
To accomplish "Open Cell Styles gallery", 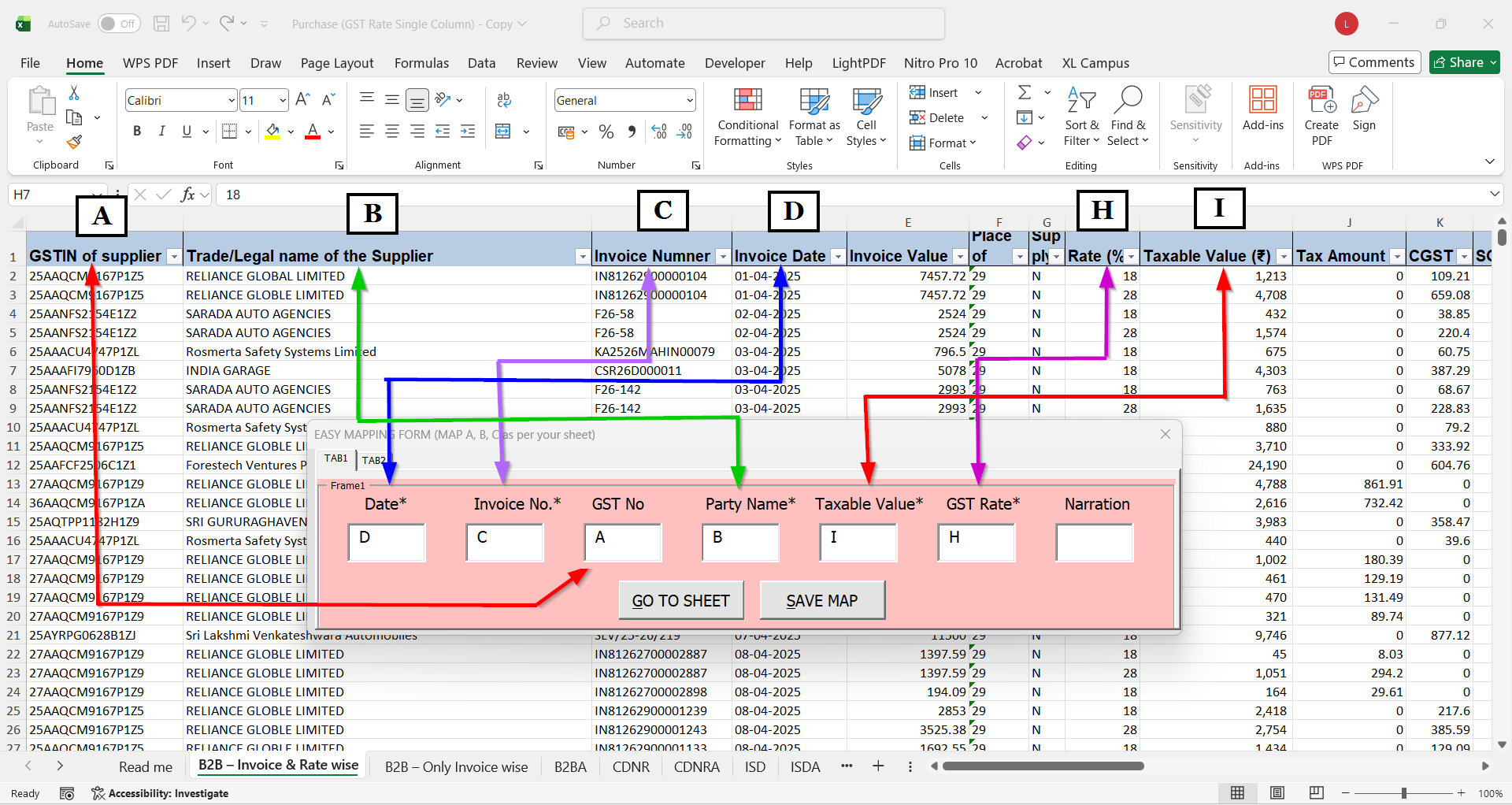I will [x=866, y=117].
